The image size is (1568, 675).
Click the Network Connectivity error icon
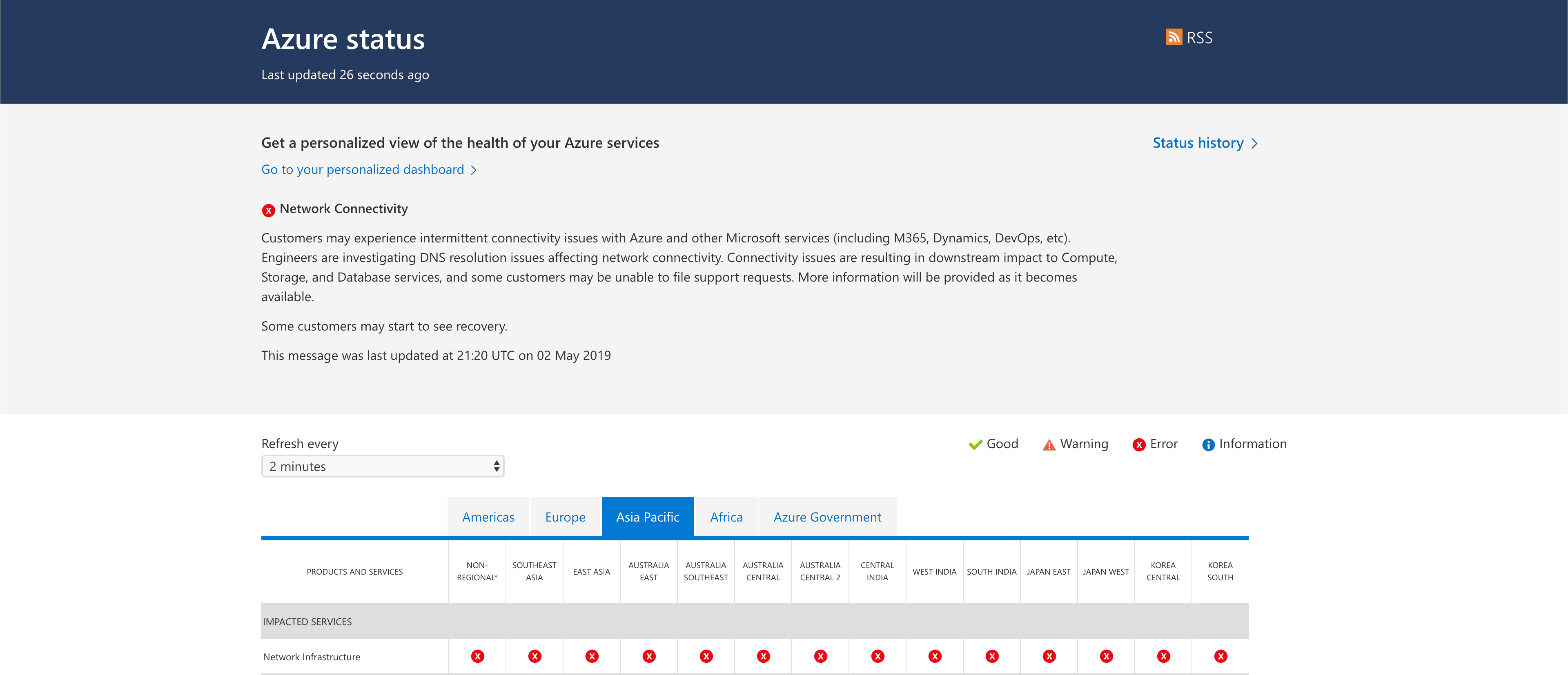(268, 211)
